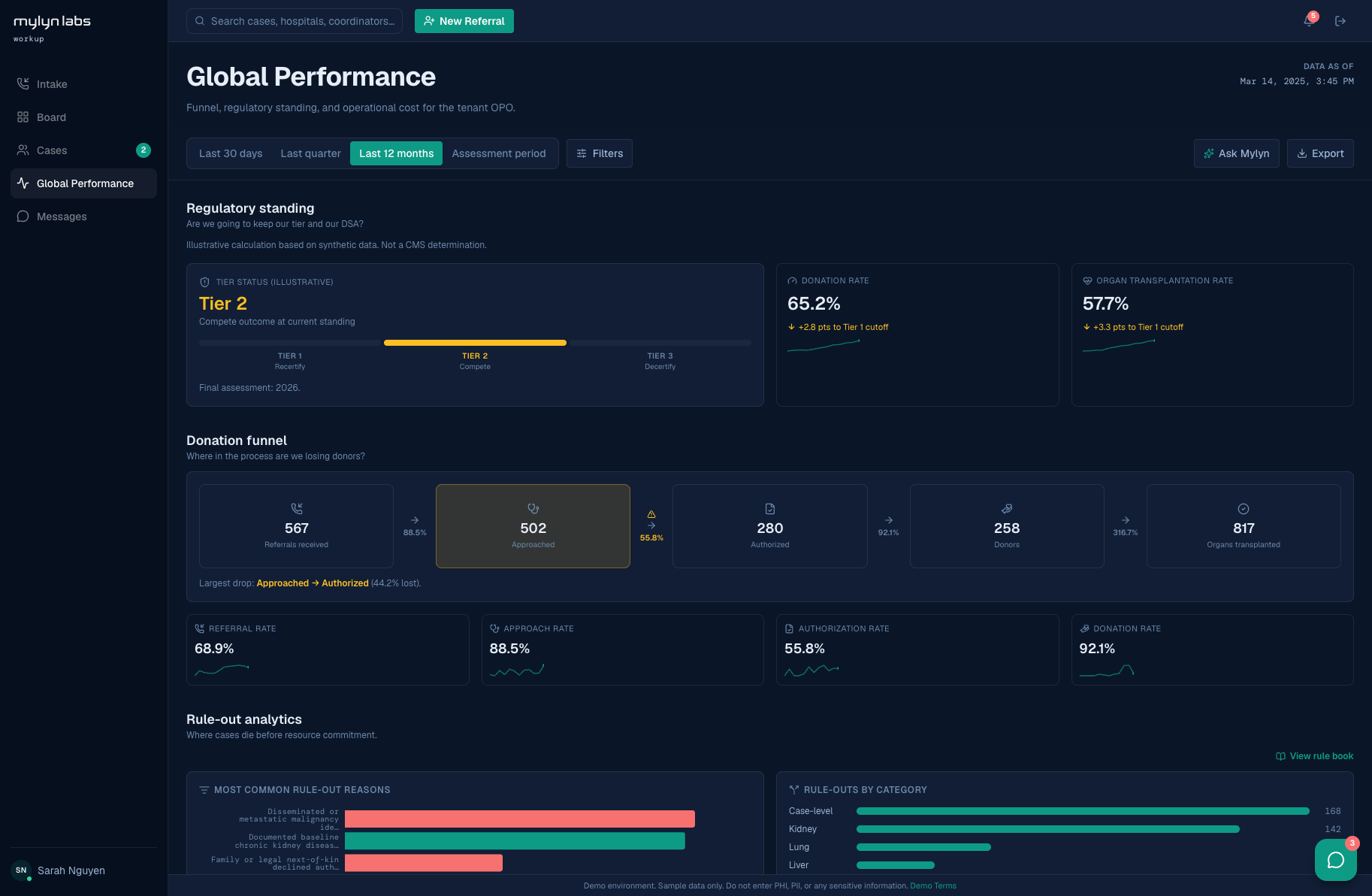This screenshot has width=1372, height=896.
Task: Click the sign-out icon
Action: [x=1340, y=21]
